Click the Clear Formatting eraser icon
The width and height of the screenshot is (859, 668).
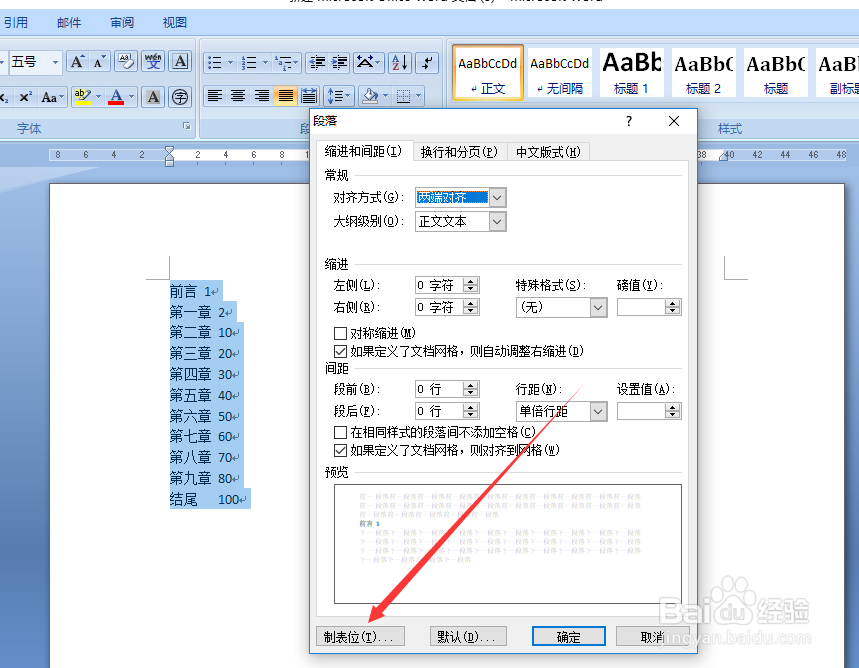click(125, 62)
